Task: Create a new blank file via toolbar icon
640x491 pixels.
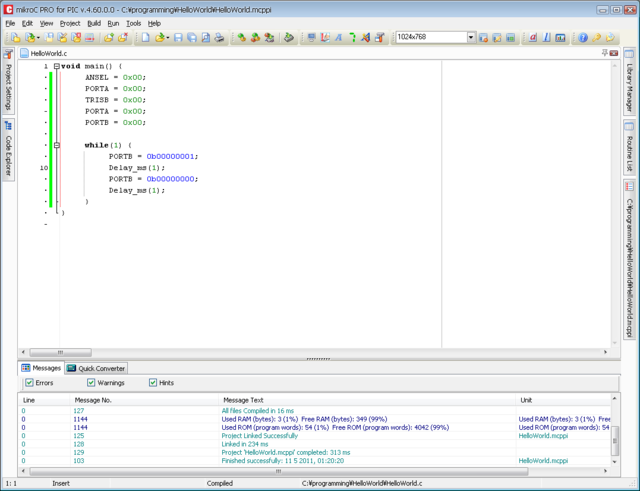Action: (x=145, y=38)
